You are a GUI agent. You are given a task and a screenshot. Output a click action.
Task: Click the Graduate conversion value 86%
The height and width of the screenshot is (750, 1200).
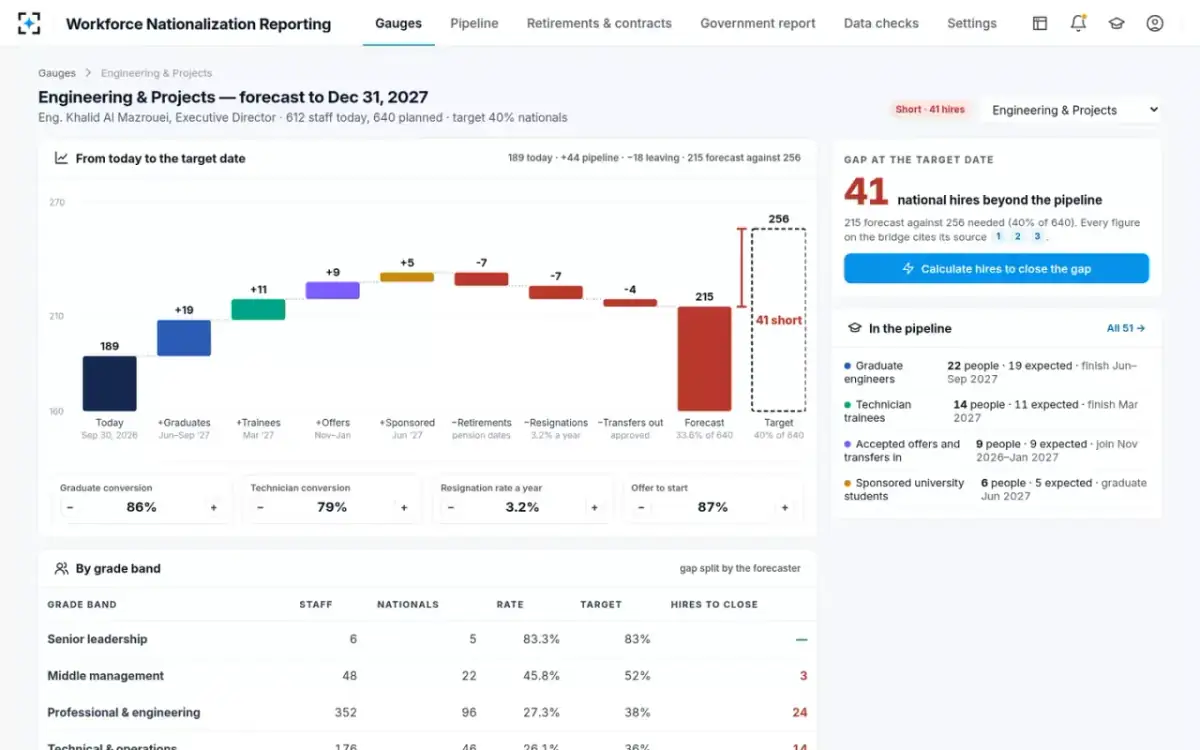click(x=141, y=507)
